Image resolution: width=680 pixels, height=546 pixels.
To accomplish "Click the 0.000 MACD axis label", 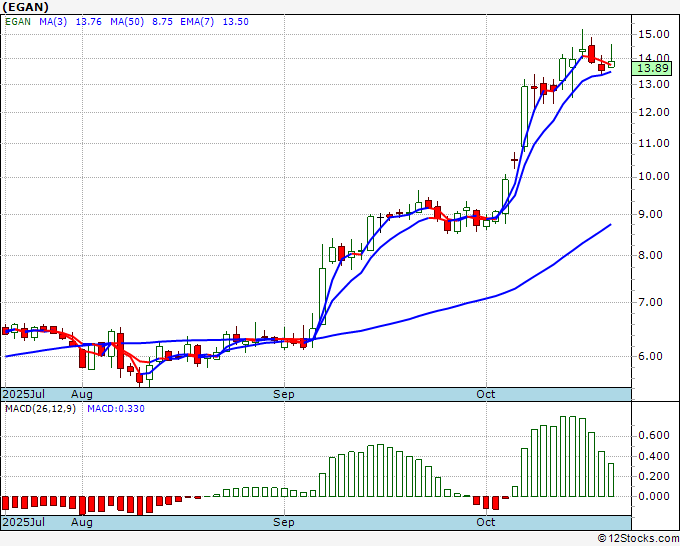I will pyautogui.click(x=654, y=496).
